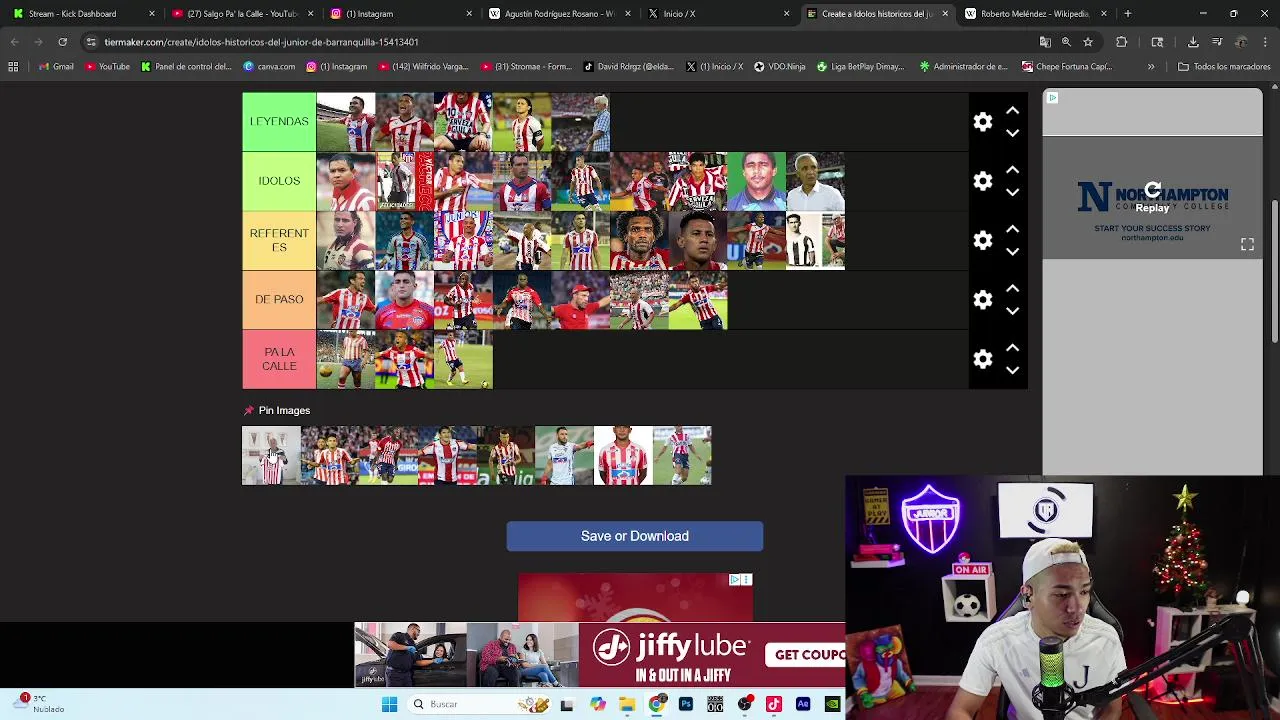Open settings gear for LEYENDAS tier
The image size is (1280, 720).
coord(983,122)
